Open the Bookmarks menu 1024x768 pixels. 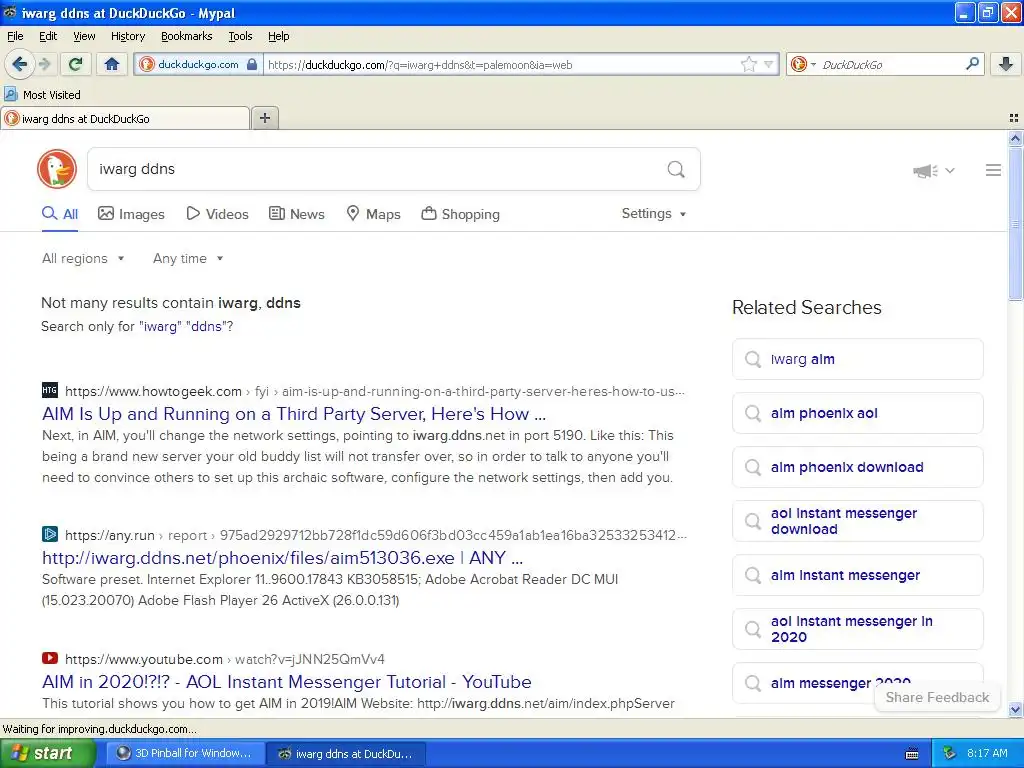187,36
